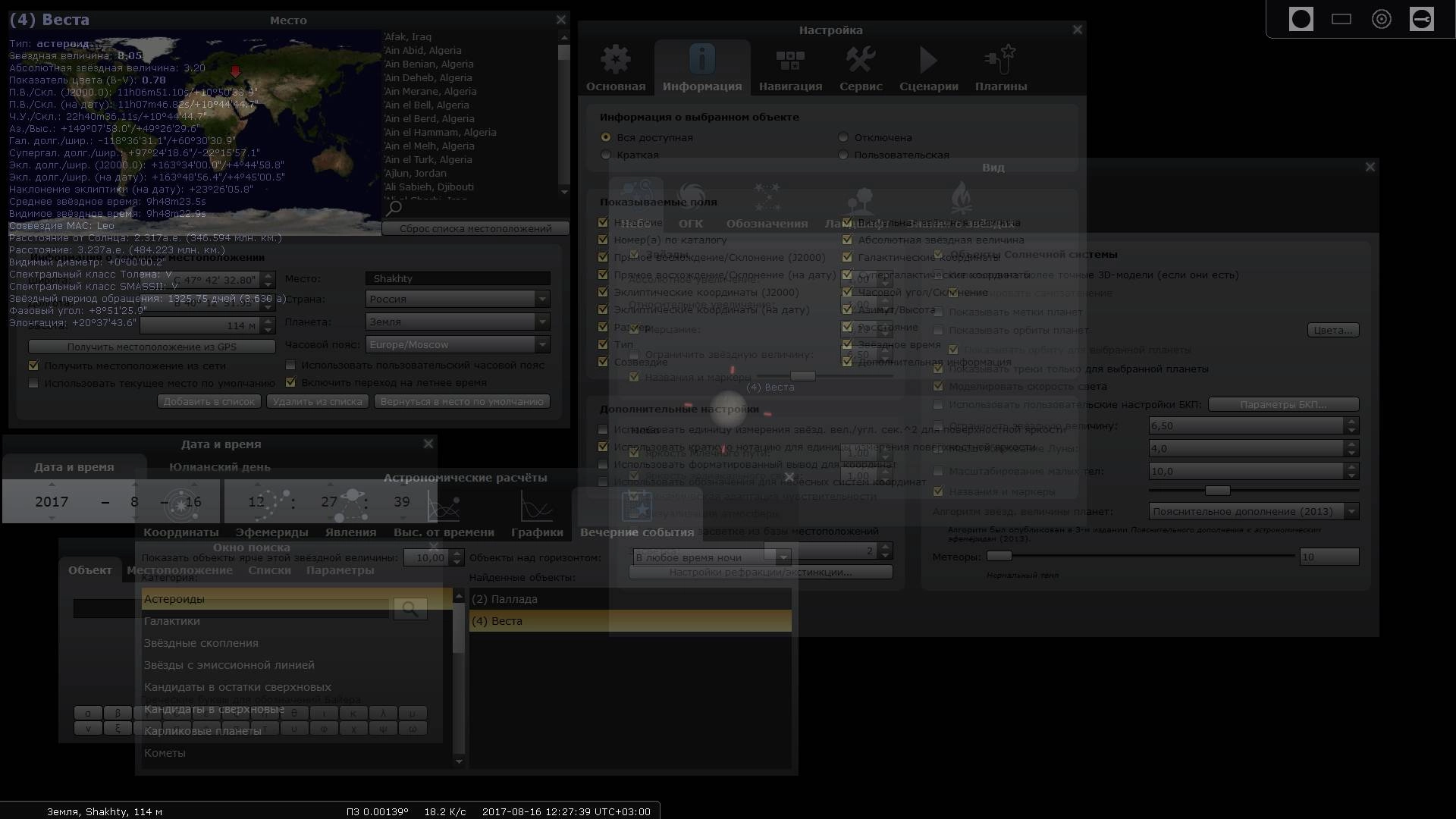Viewport: 1456px width, 819px height.
Task: Open the Планета dropdown showing Земля
Action: coord(458,322)
